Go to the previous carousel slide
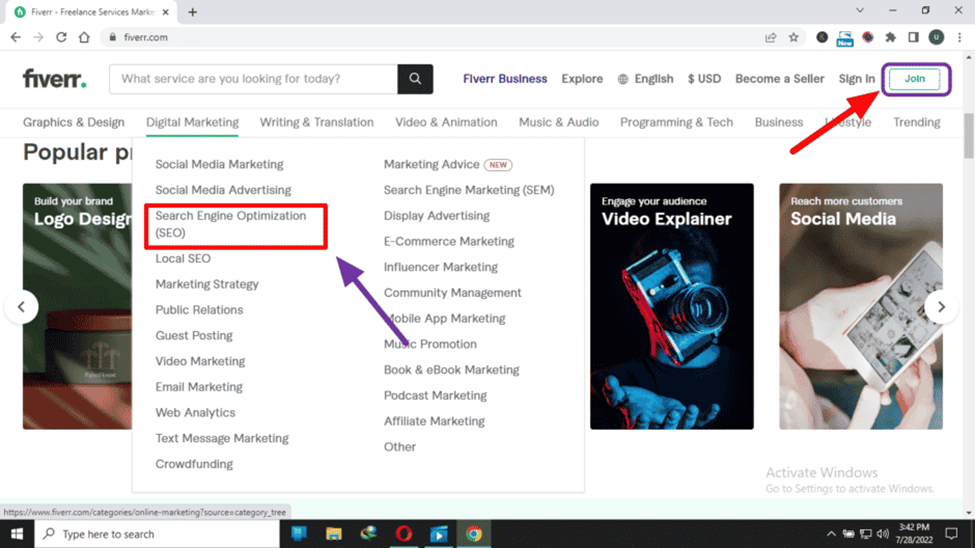 (21, 307)
